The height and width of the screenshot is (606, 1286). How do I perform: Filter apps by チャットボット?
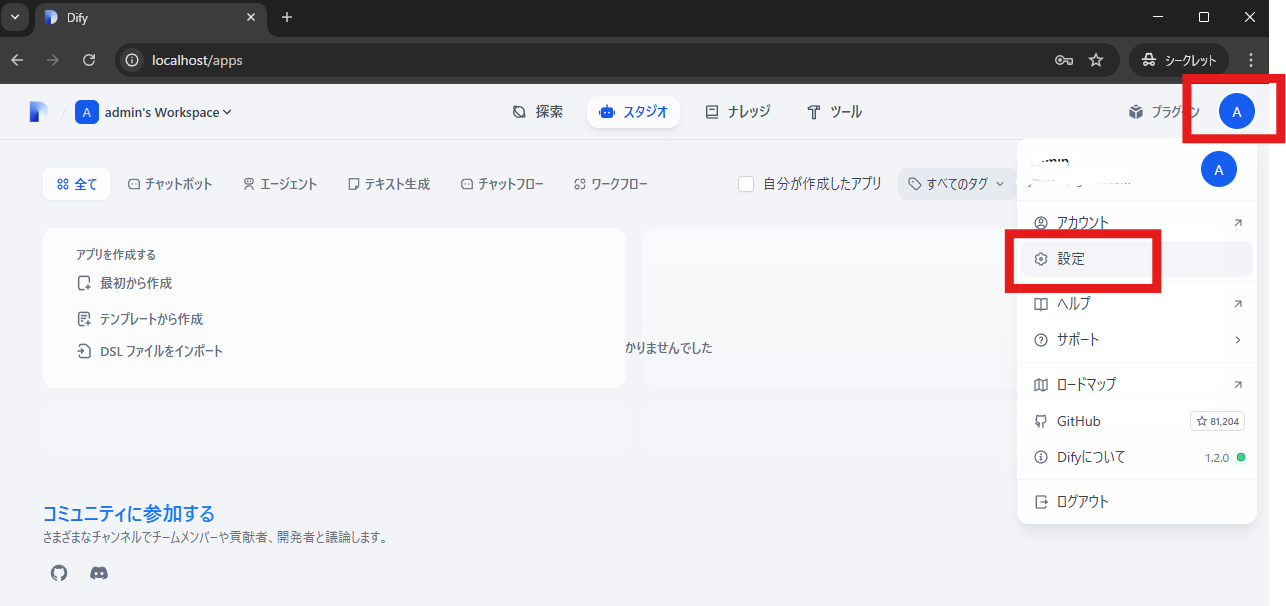170,184
